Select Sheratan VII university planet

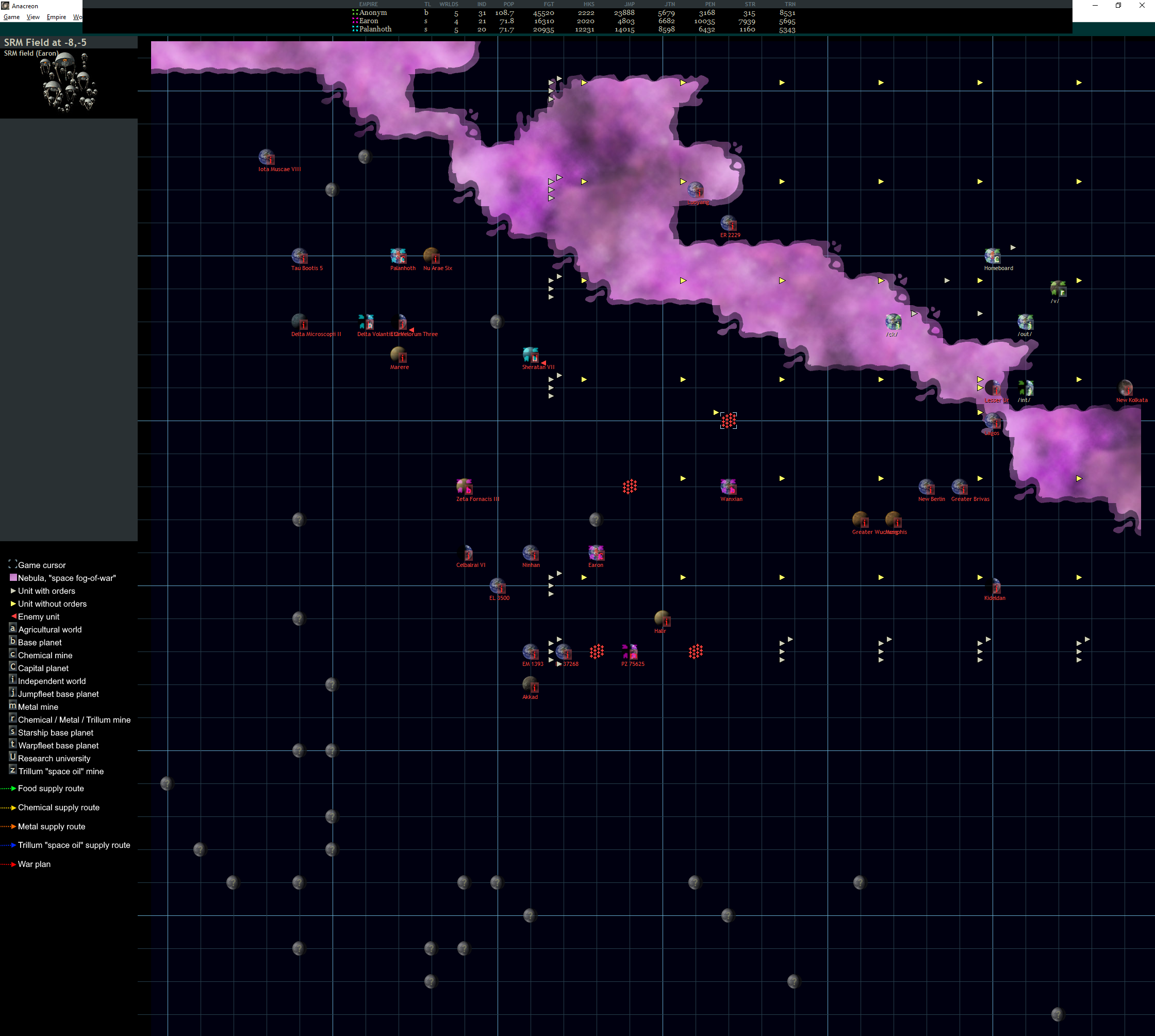click(x=531, y=355)
